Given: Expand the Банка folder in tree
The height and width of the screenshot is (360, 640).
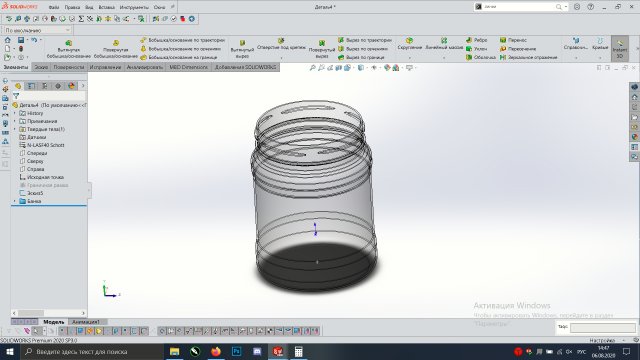Looking at the screenshot, I should tap(15, 201).
